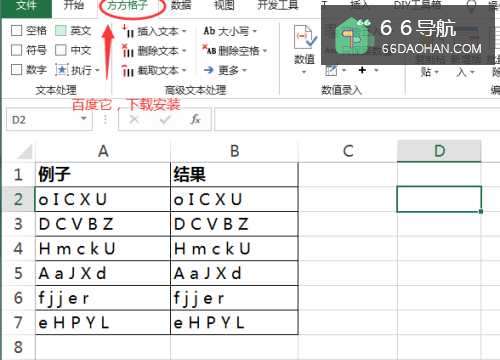Click cell B2 with o I C X U
Screen dimensions: 500x360
234,199
